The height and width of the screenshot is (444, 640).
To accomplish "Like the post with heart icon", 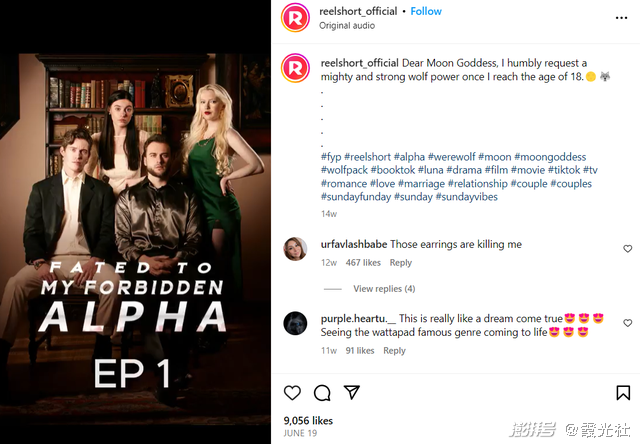I will [292, 393].
